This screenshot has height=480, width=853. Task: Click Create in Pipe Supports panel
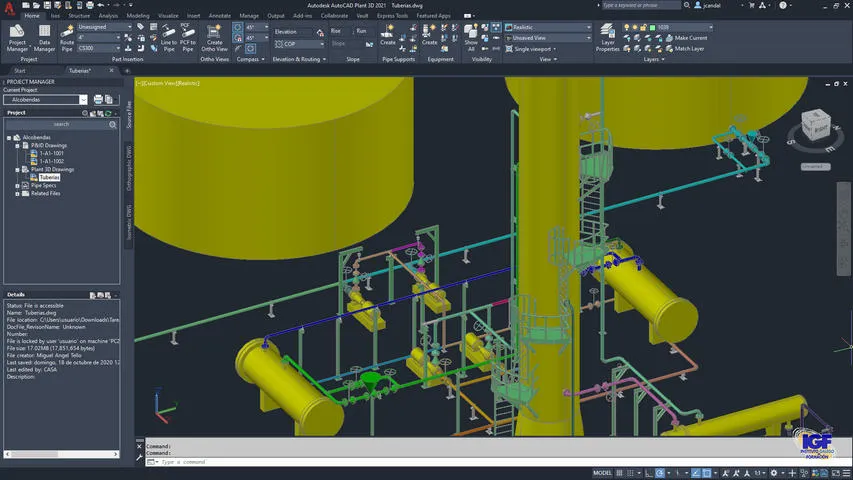(x=388, y=35)
